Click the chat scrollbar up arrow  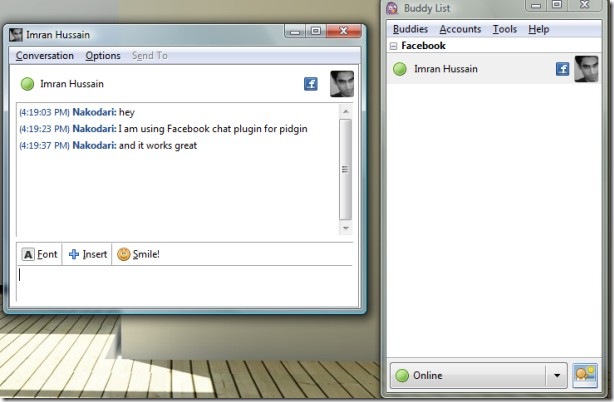click(345, 112)
